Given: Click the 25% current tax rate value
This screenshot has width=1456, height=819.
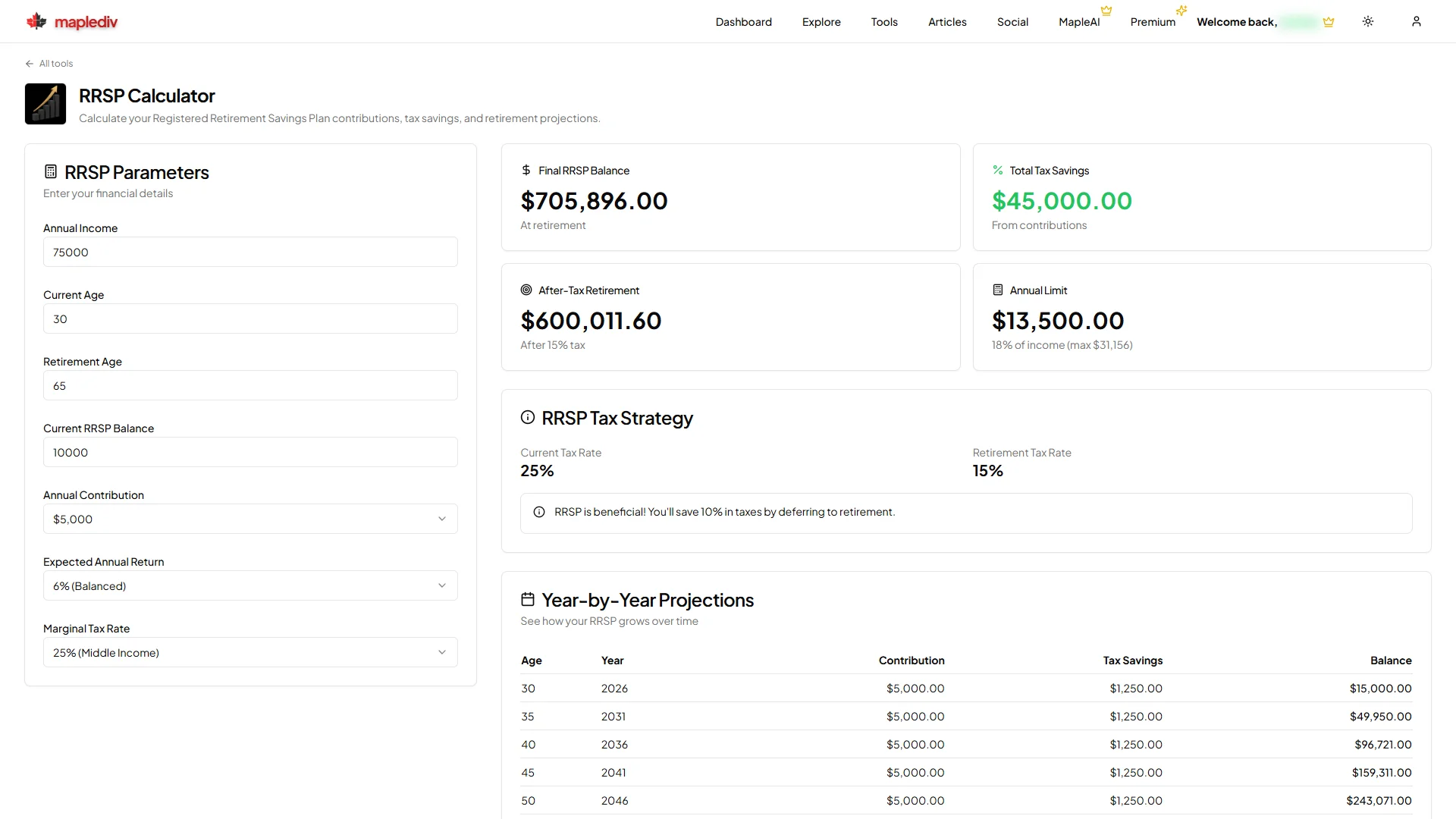Looking at the screenshot, I should (x=537, y=471).
